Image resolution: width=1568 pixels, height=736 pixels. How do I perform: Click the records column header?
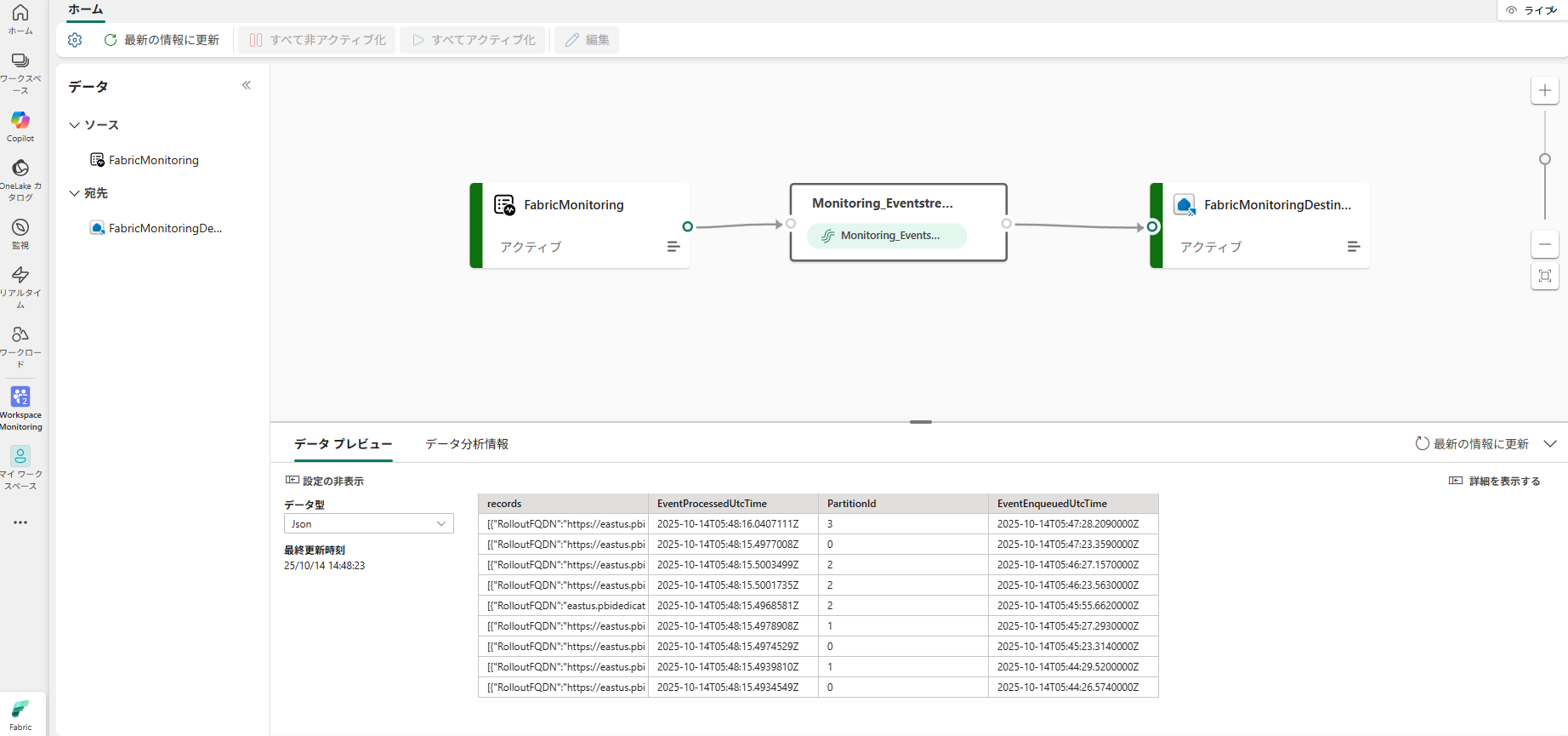pyautogui.click(x=563, y=504)
